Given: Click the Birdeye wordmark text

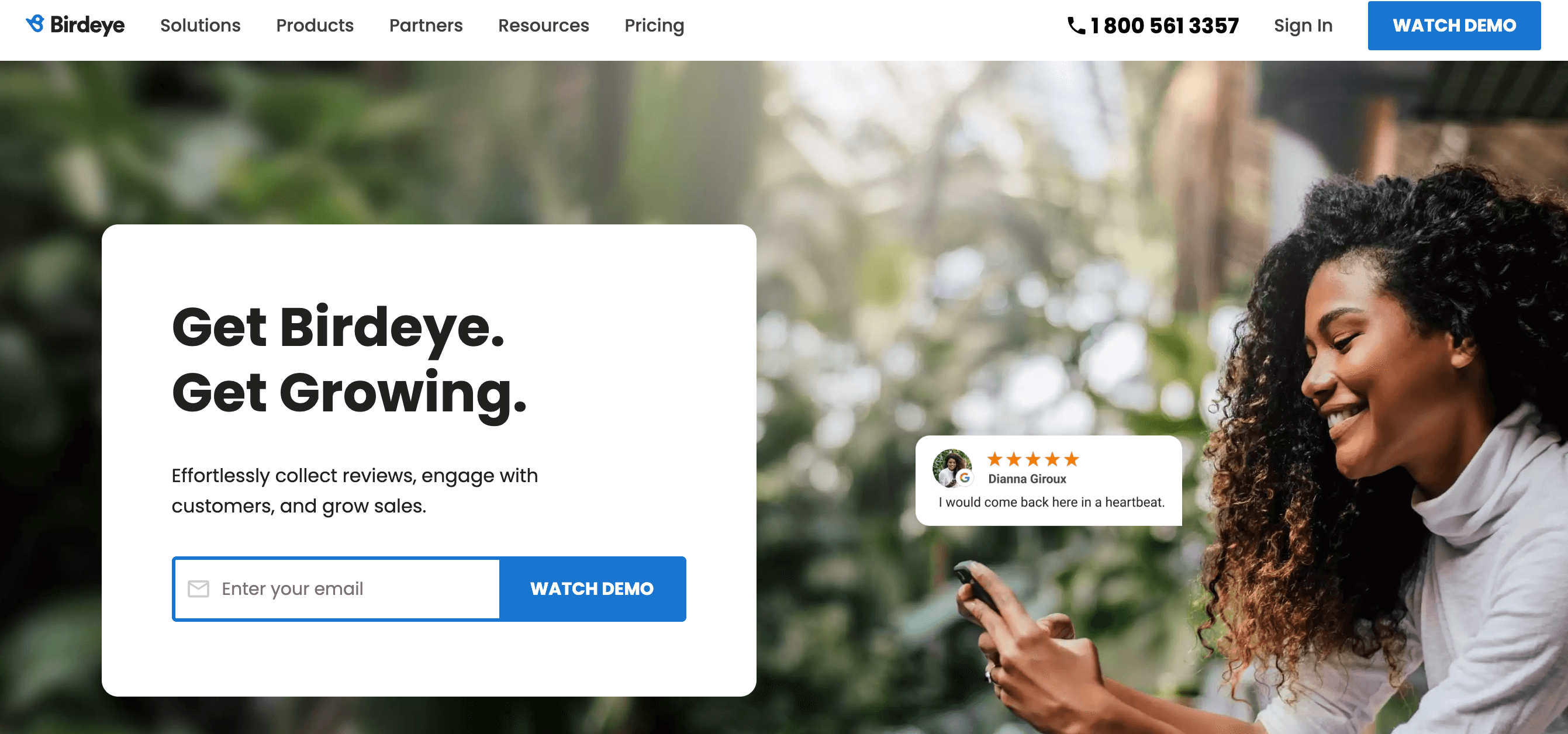Looking at the screenshot, I should tap(87, 25).
